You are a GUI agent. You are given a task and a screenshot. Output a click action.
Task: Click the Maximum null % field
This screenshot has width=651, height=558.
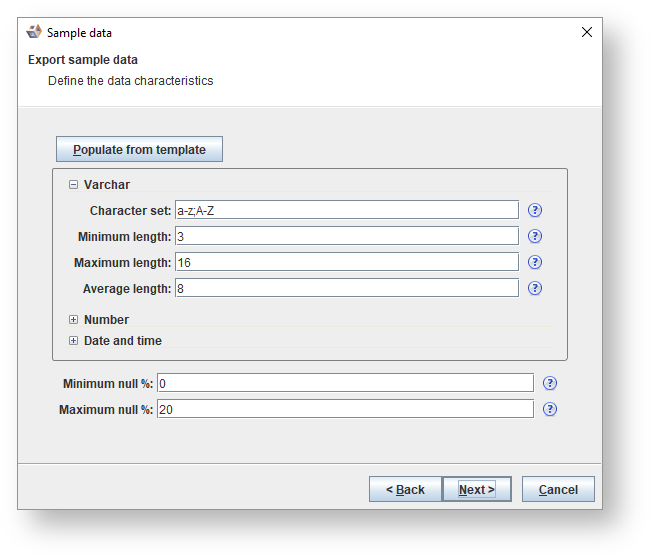tap(345, 409)
